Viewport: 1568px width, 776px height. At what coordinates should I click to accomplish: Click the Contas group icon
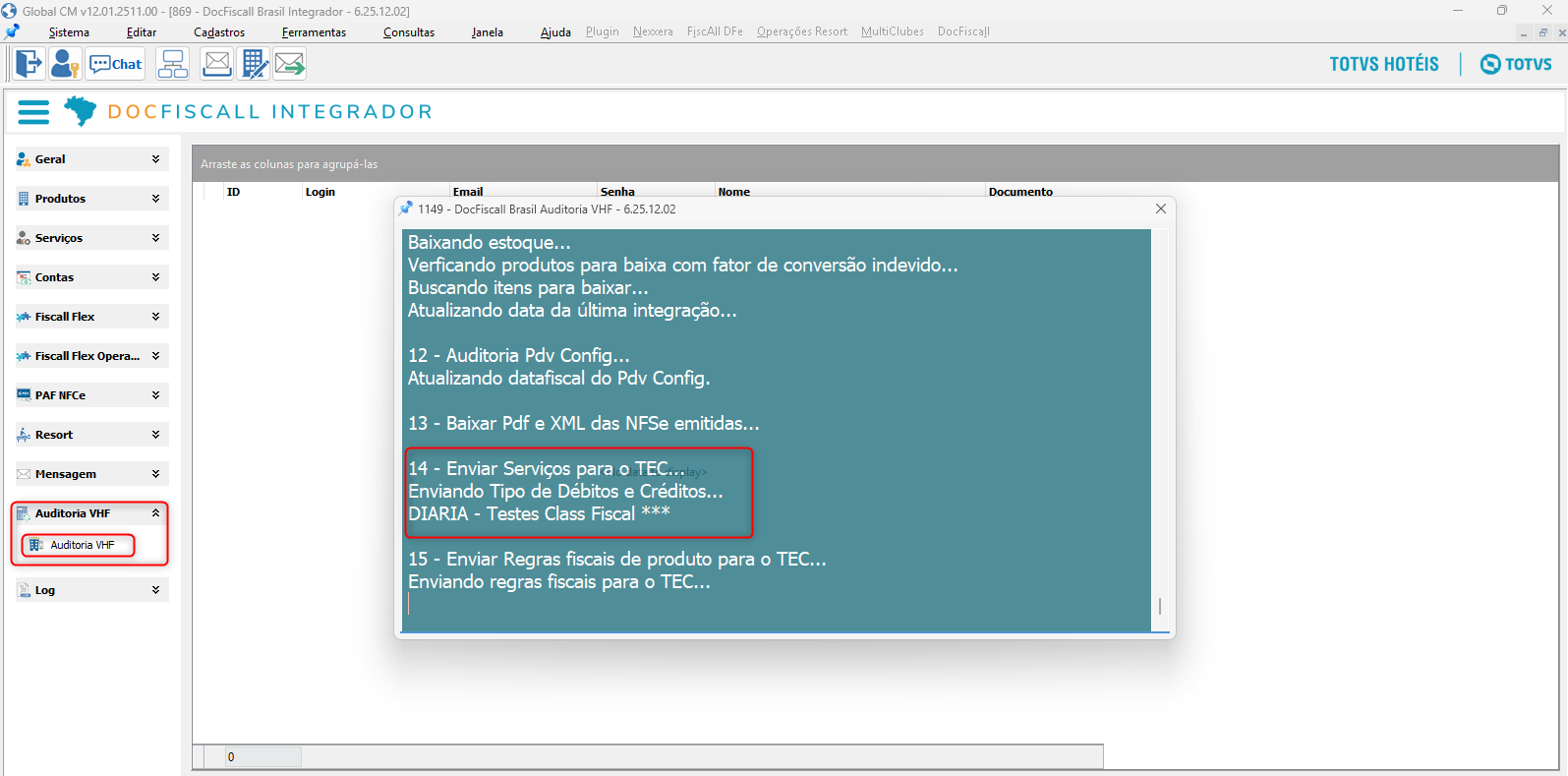[x=24, y=277]
